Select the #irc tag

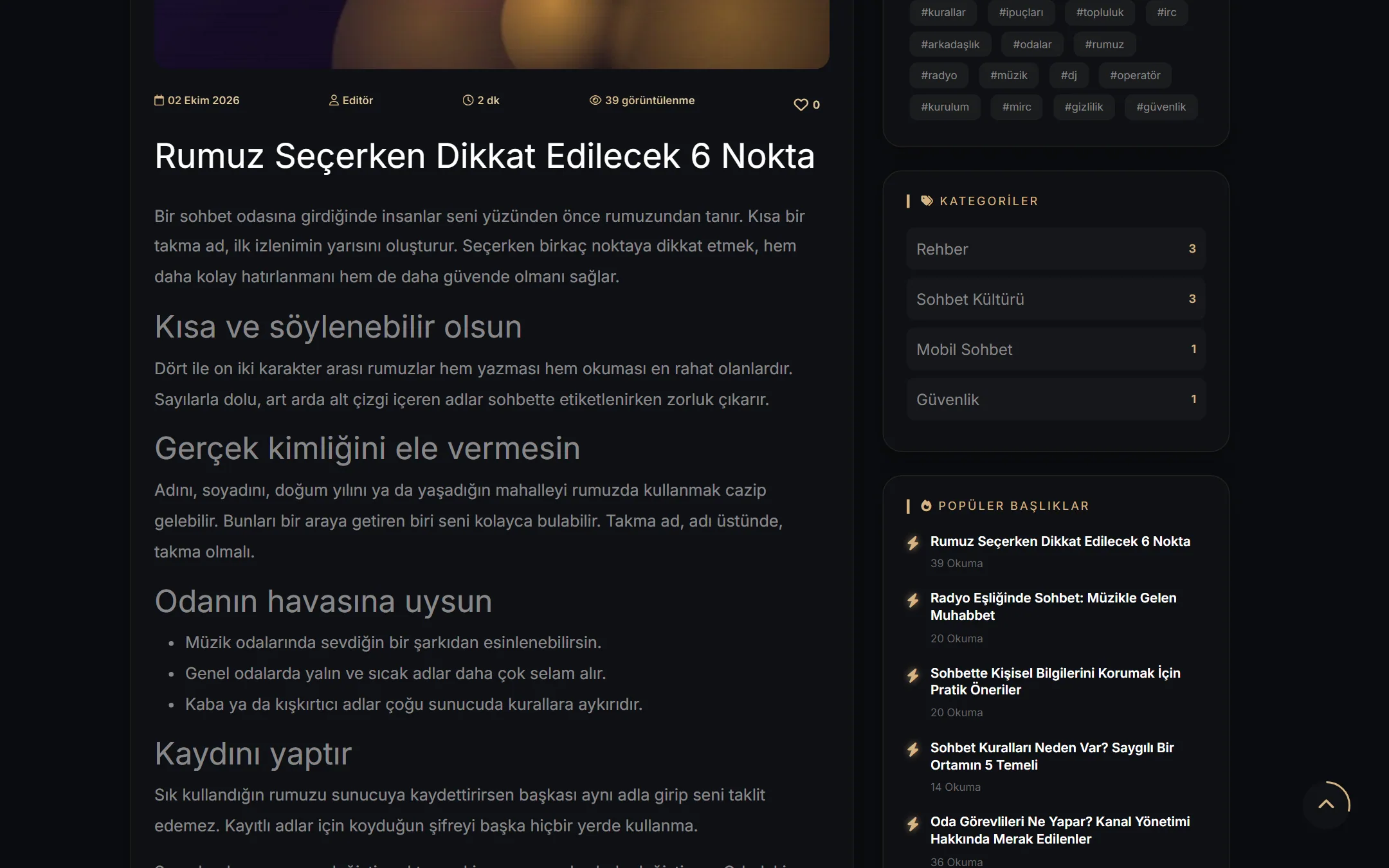[x=1167, y=12]
